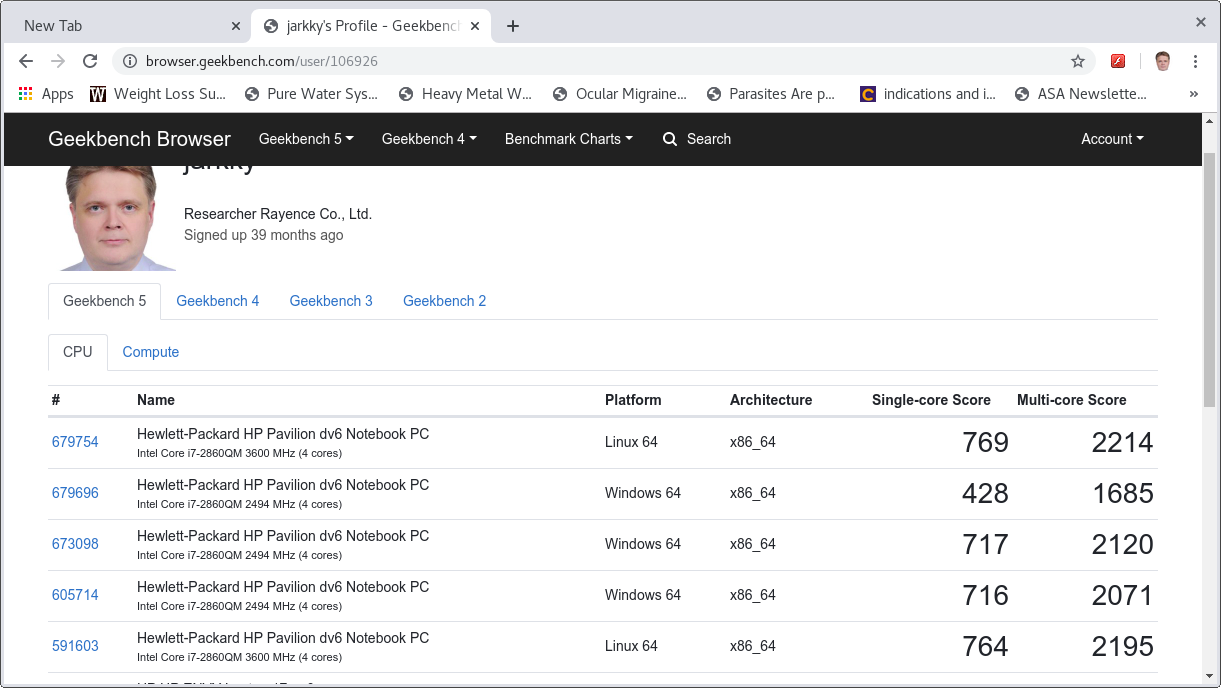The image size is (1221, 688).
Task: Close the New Tab tab
Action: pyautogui.click(x=236, y=26)
